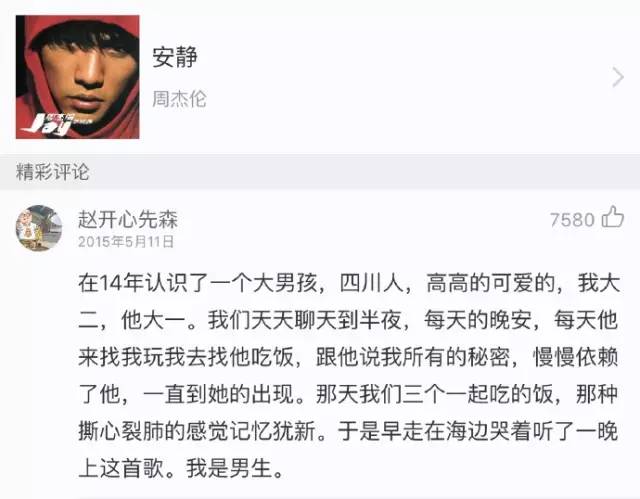Screen dimensions: 640x499
Task: Tap comment line starting 二，他大一
Action: pyautogui.click(x=349, y=320)
